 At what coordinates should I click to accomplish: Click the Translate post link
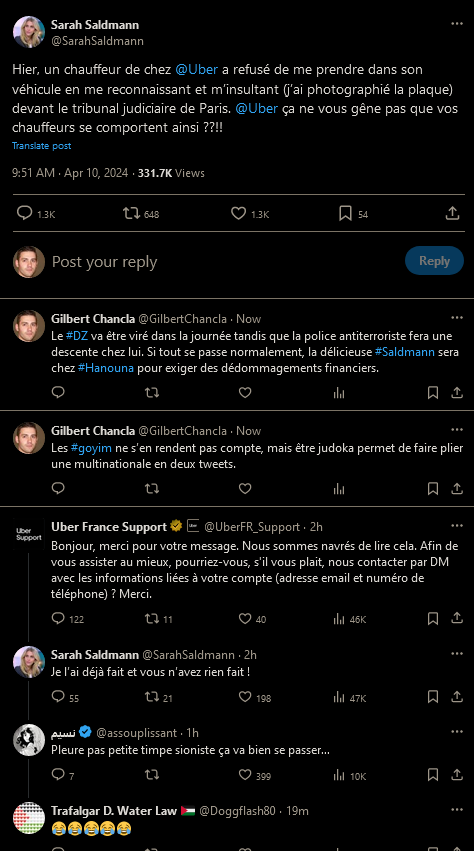pyautogui.click(x=42, y=145)
